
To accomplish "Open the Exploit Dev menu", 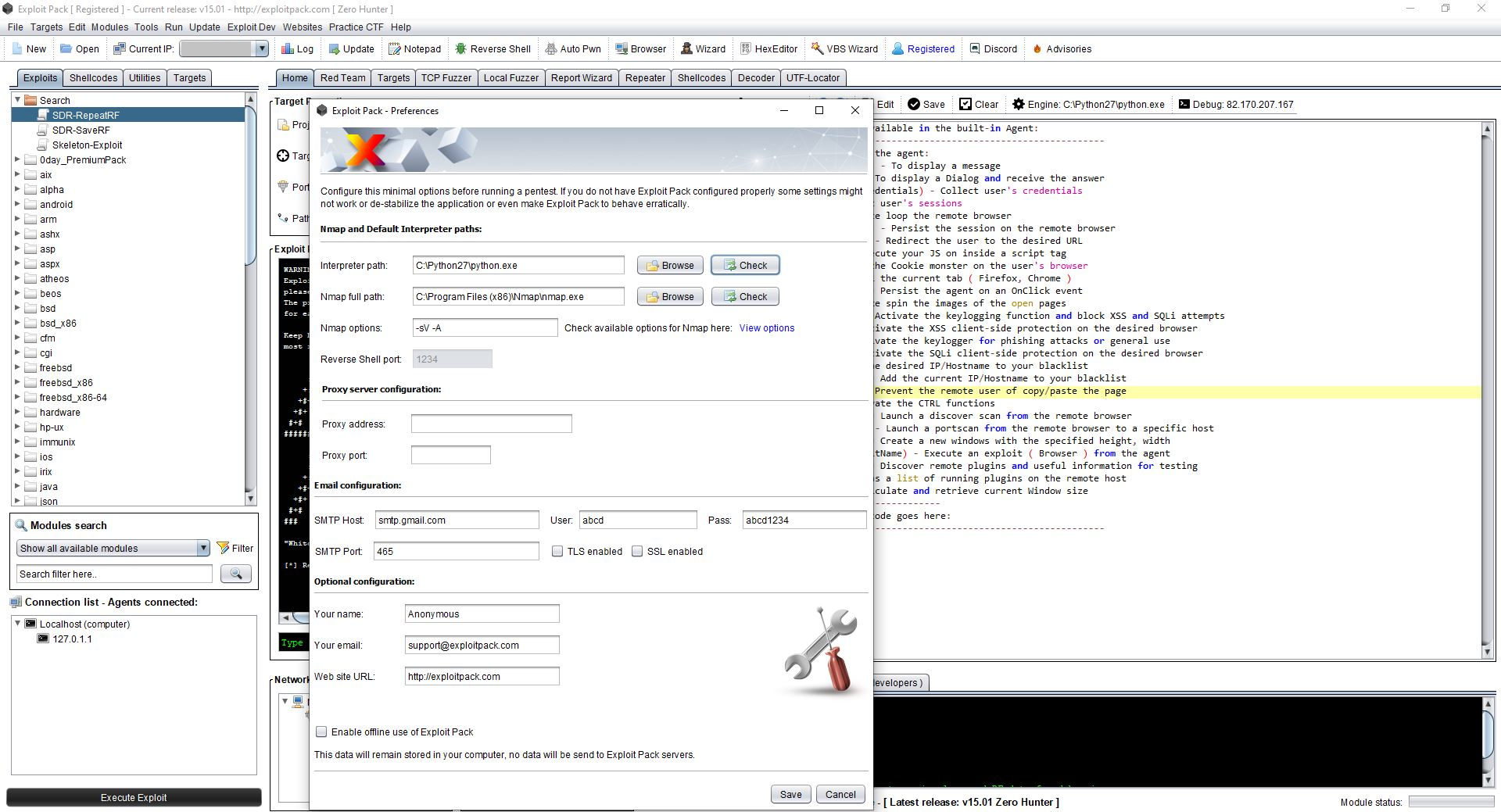I will click(251, 27).
